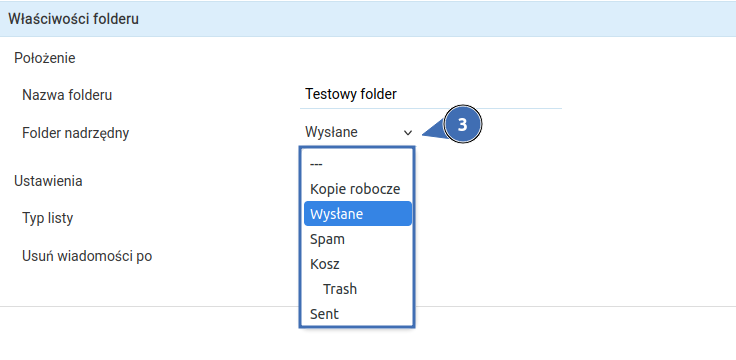Screen dimensions: 736x360
Task: Open the Folder nadrzędny dropdown
Action: 359,133
